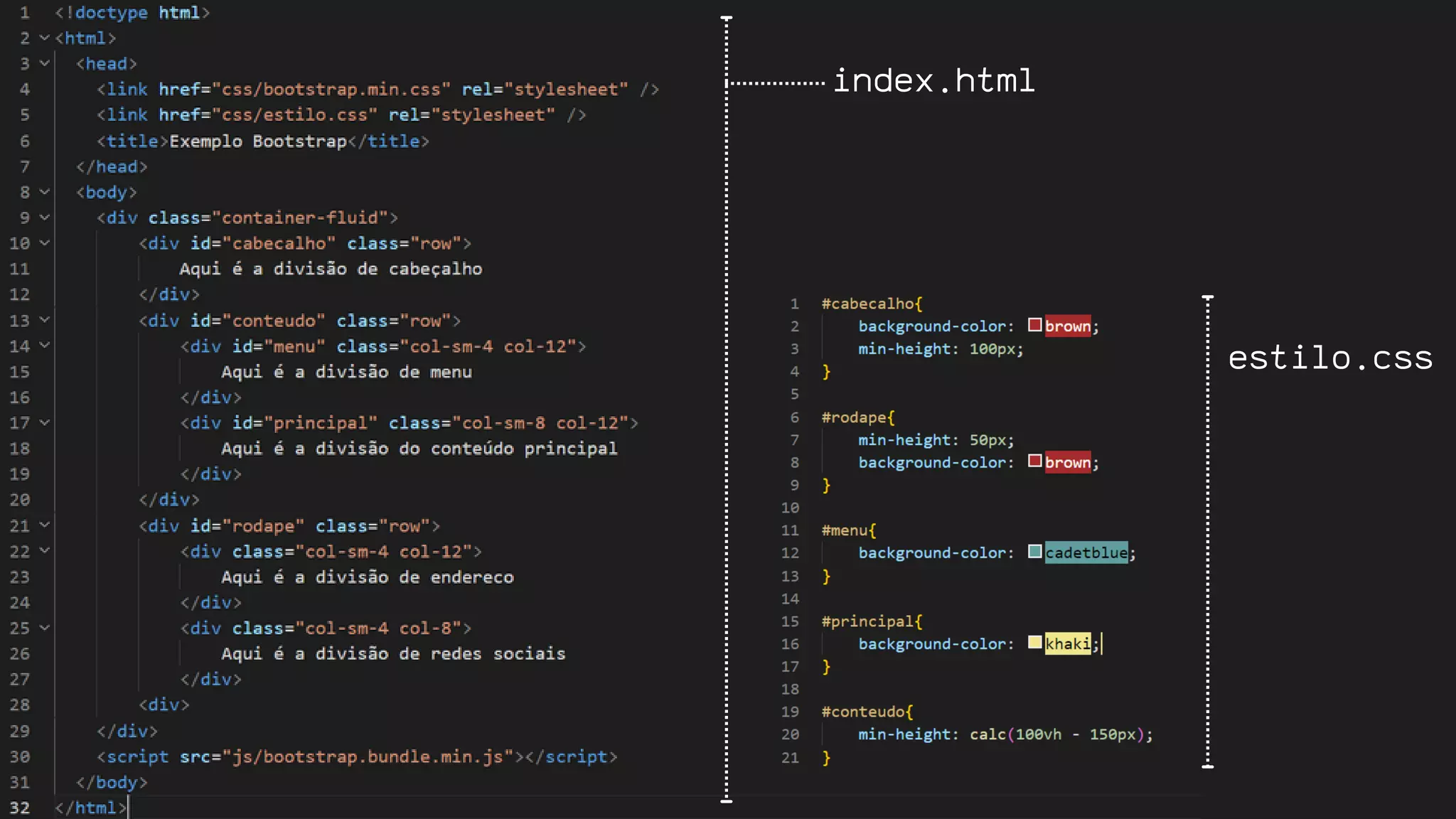The width and height of the screenshot is (1456, 819).
Task: Open brown color swatch in #cabecalho rule
Action: [1035, 325]
